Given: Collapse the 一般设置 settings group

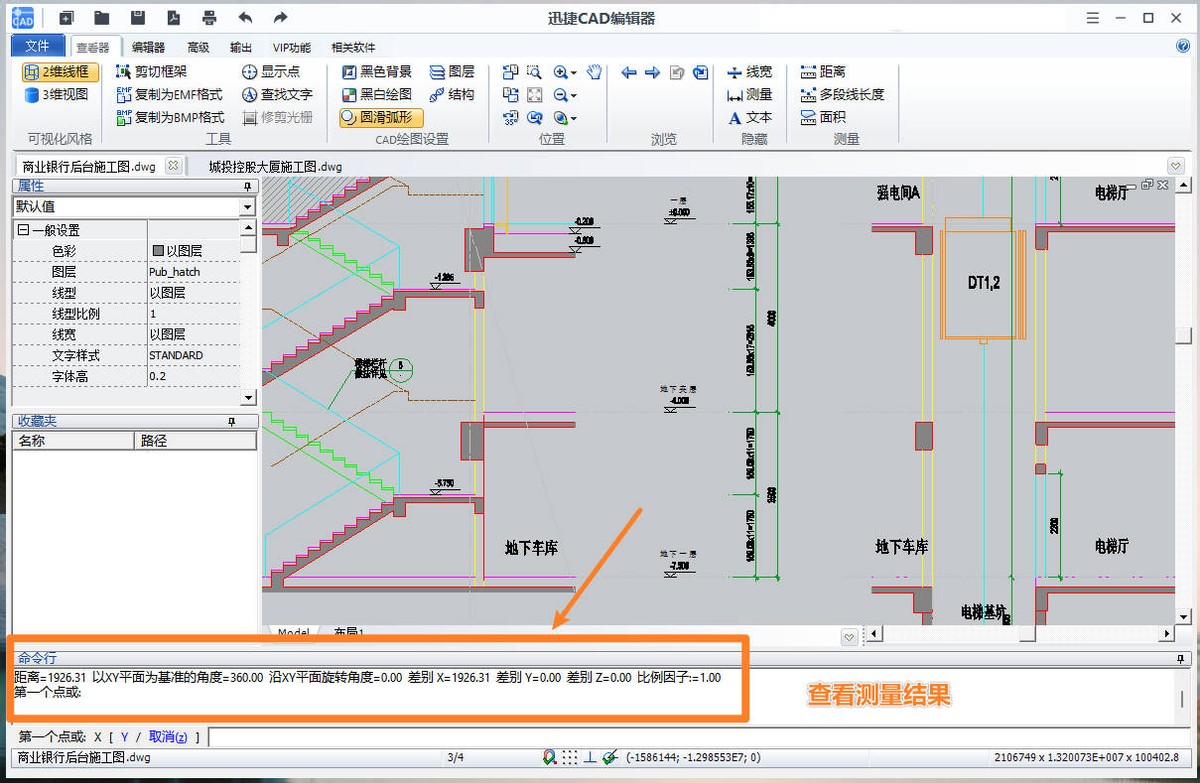Looking at the screenshot, I should point(22,228).
